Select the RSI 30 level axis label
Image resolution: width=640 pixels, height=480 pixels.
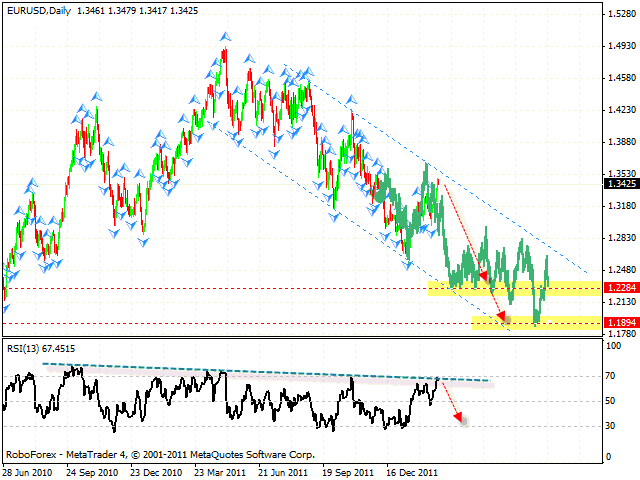[612, 426]
